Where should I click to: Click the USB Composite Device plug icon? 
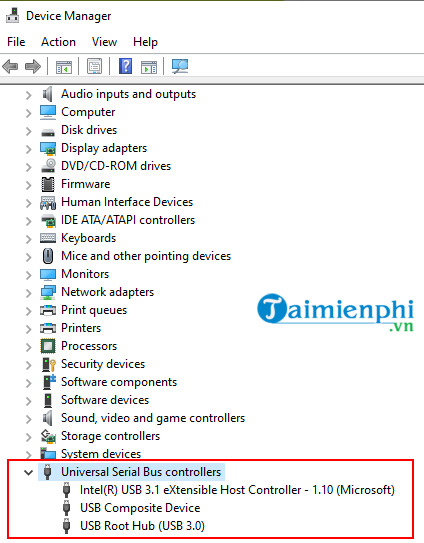(x=67, y=508)
